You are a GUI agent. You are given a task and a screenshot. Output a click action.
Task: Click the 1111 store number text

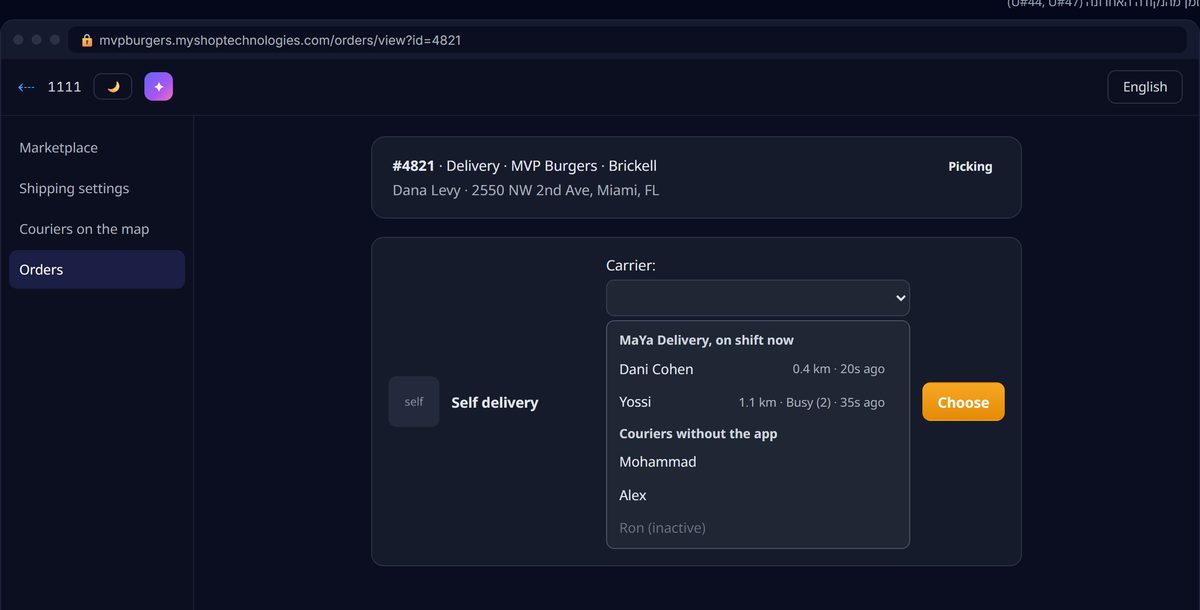tap(64, 87)
